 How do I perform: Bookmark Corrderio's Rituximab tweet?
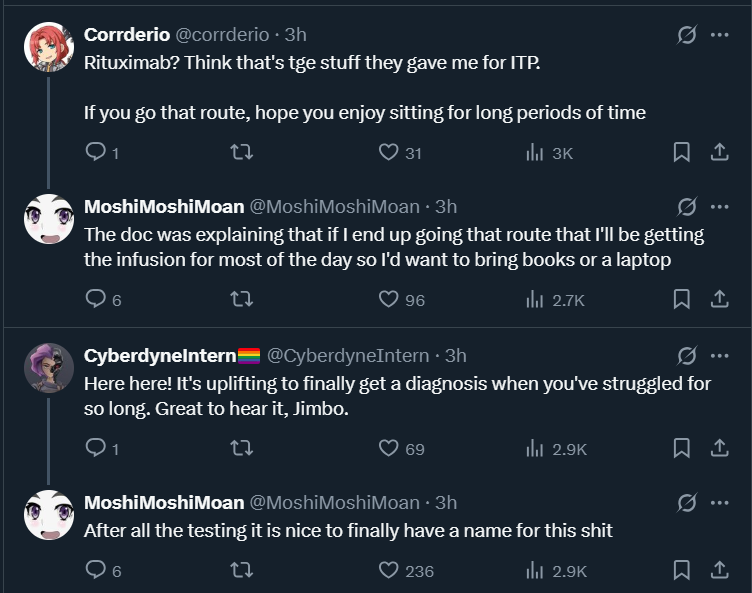[681, 153]
